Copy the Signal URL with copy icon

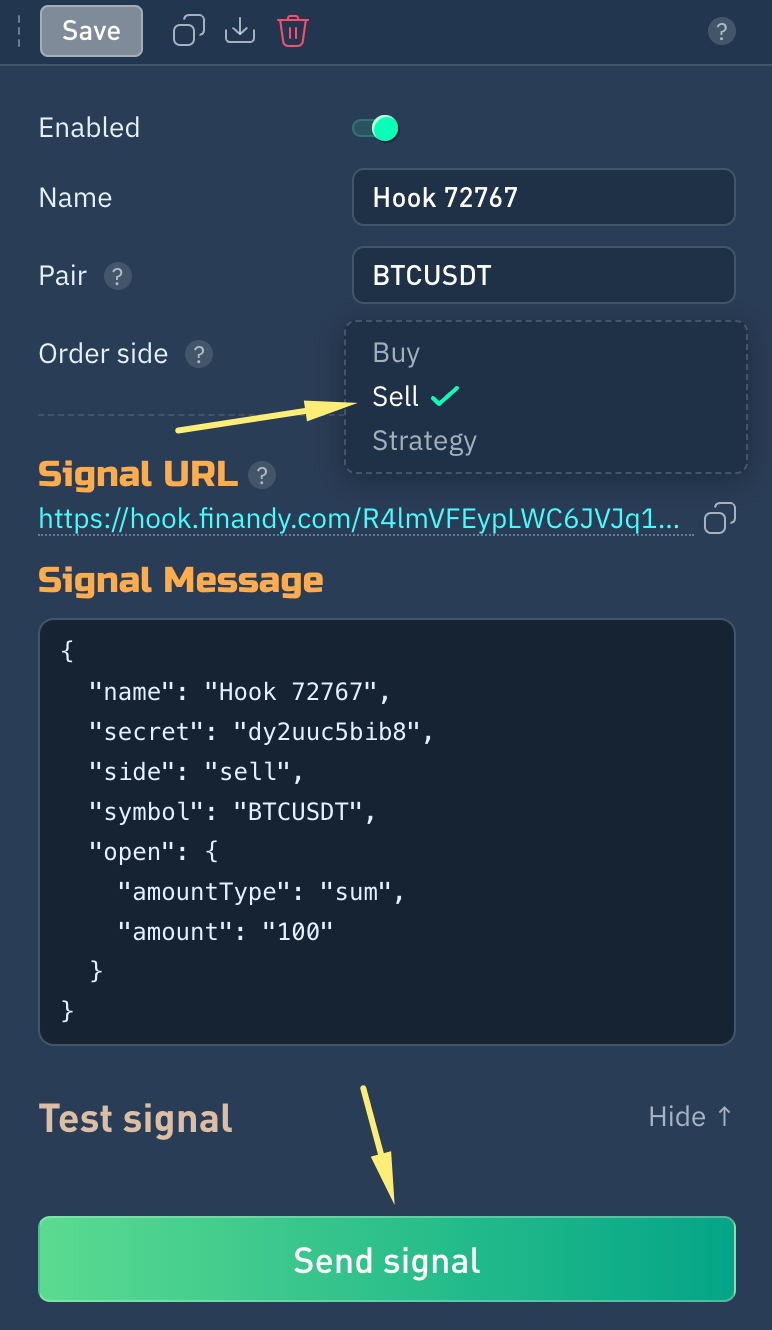720,519
